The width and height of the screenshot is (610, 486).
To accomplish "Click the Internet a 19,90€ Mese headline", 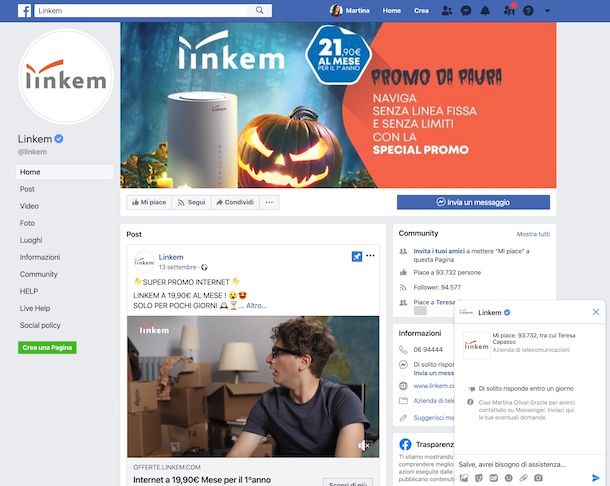I will pos(202,480).
